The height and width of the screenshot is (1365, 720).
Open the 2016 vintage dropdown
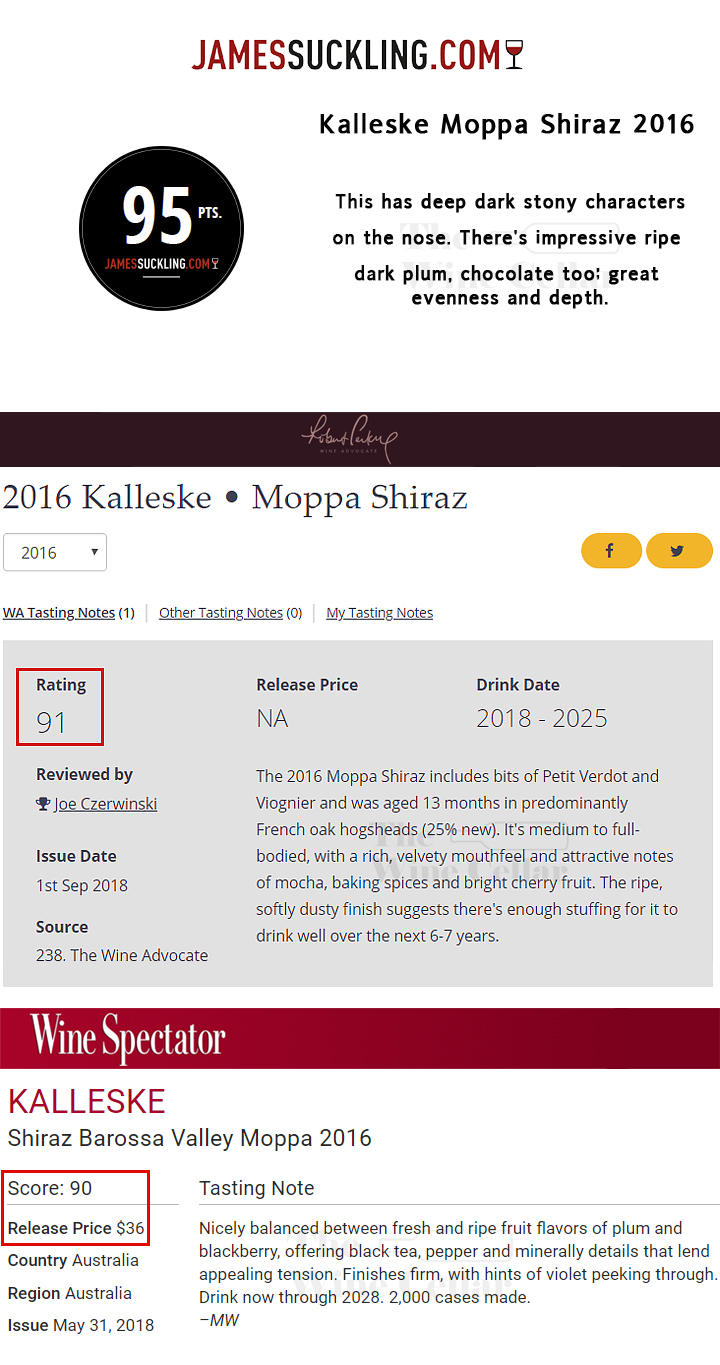coord(55,552)
